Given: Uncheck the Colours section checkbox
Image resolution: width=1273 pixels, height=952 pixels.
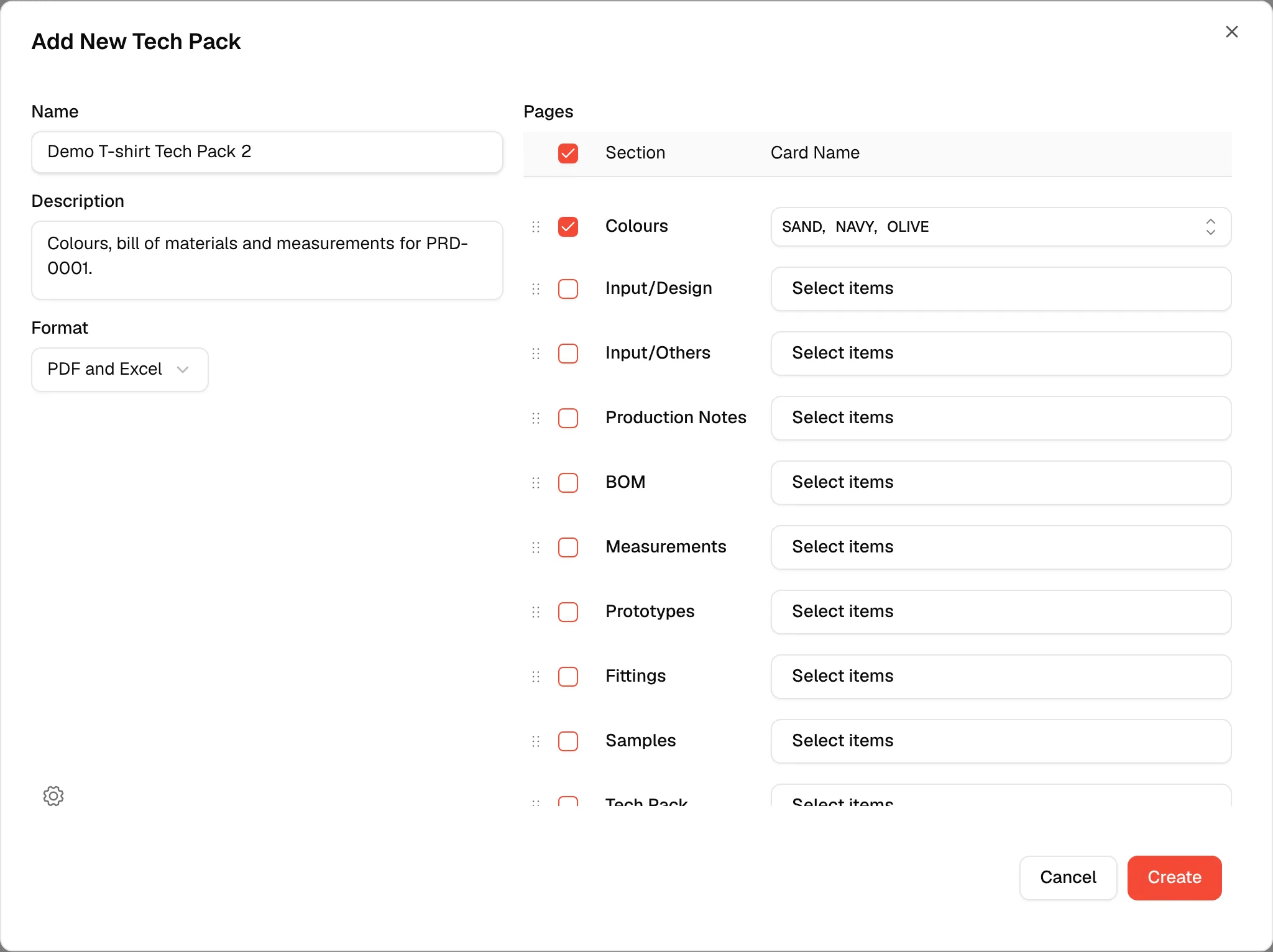Looking at the screenshot, I should click(x=568, y=227).
